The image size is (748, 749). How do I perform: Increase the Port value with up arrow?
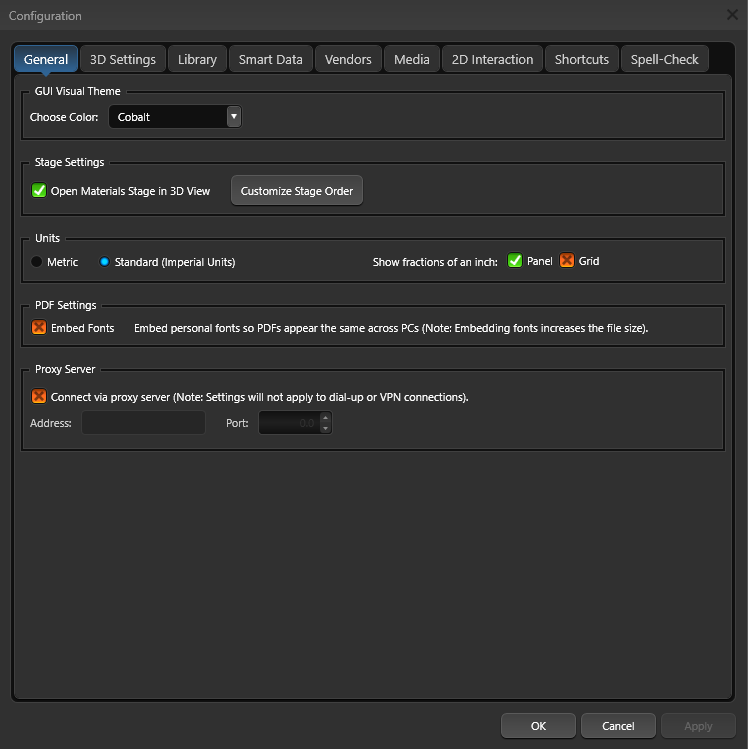click(325, 418)
